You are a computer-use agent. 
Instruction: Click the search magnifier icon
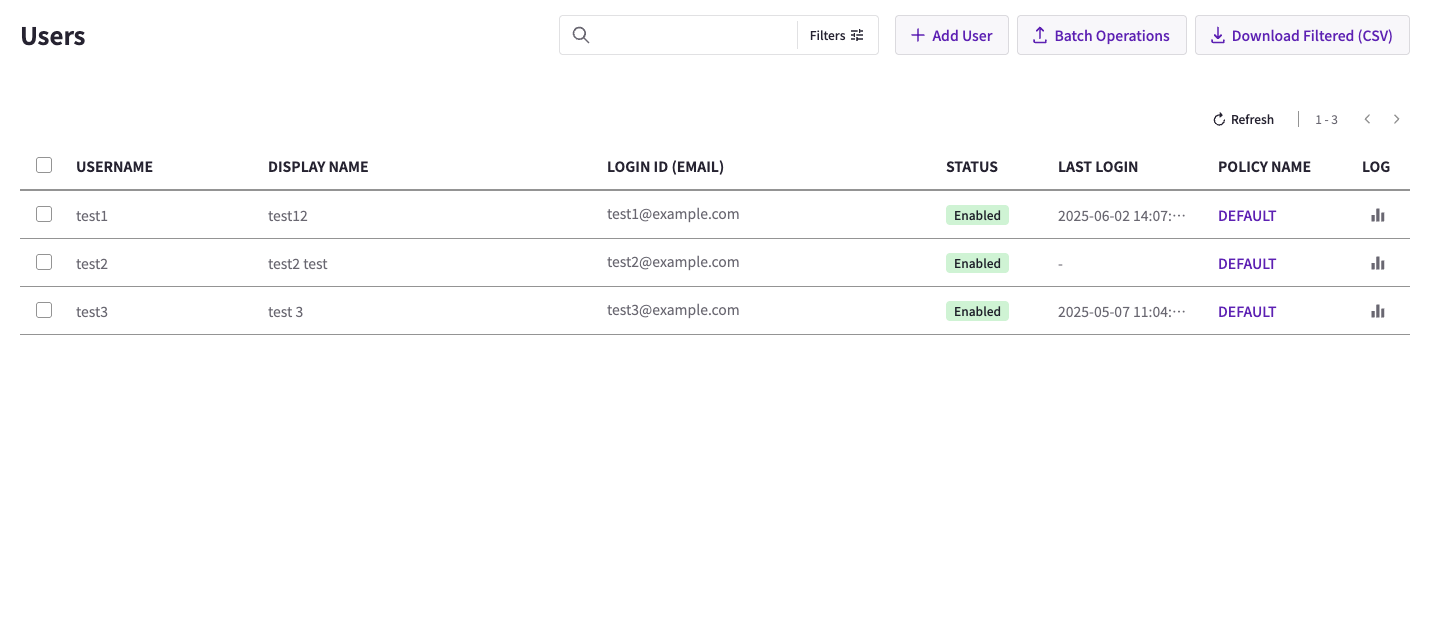click(x=581, y=35)
